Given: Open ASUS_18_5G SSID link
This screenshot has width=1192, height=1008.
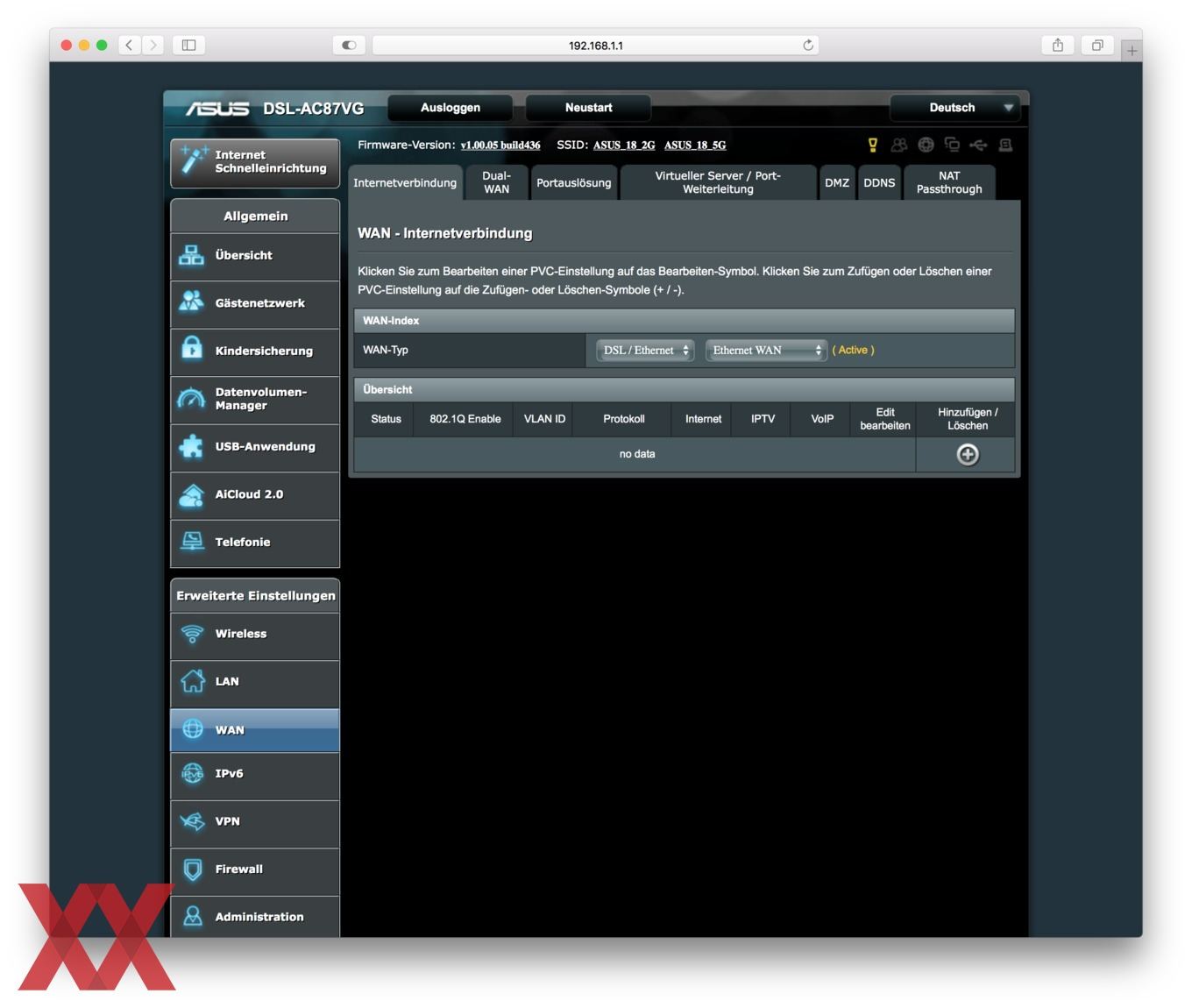Looking at the screenshot, I should (x=695, y=146).
